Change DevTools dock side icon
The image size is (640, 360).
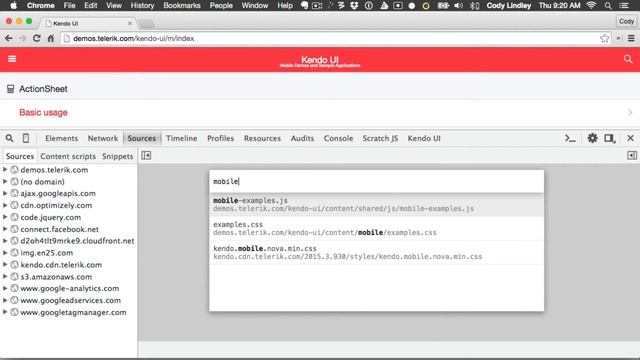click(610, 138)
